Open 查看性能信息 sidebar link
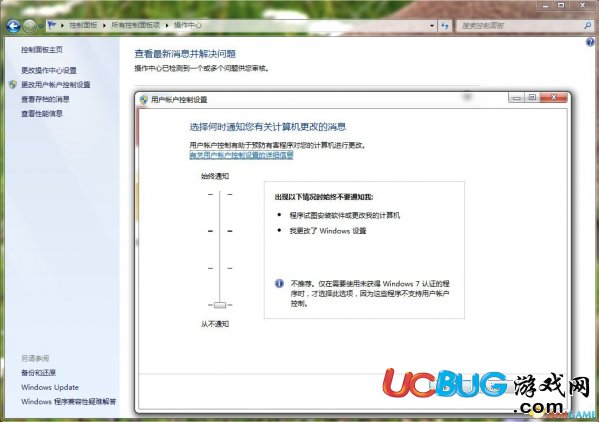Viewport: 599px width, 422px height. coord(42,113)
